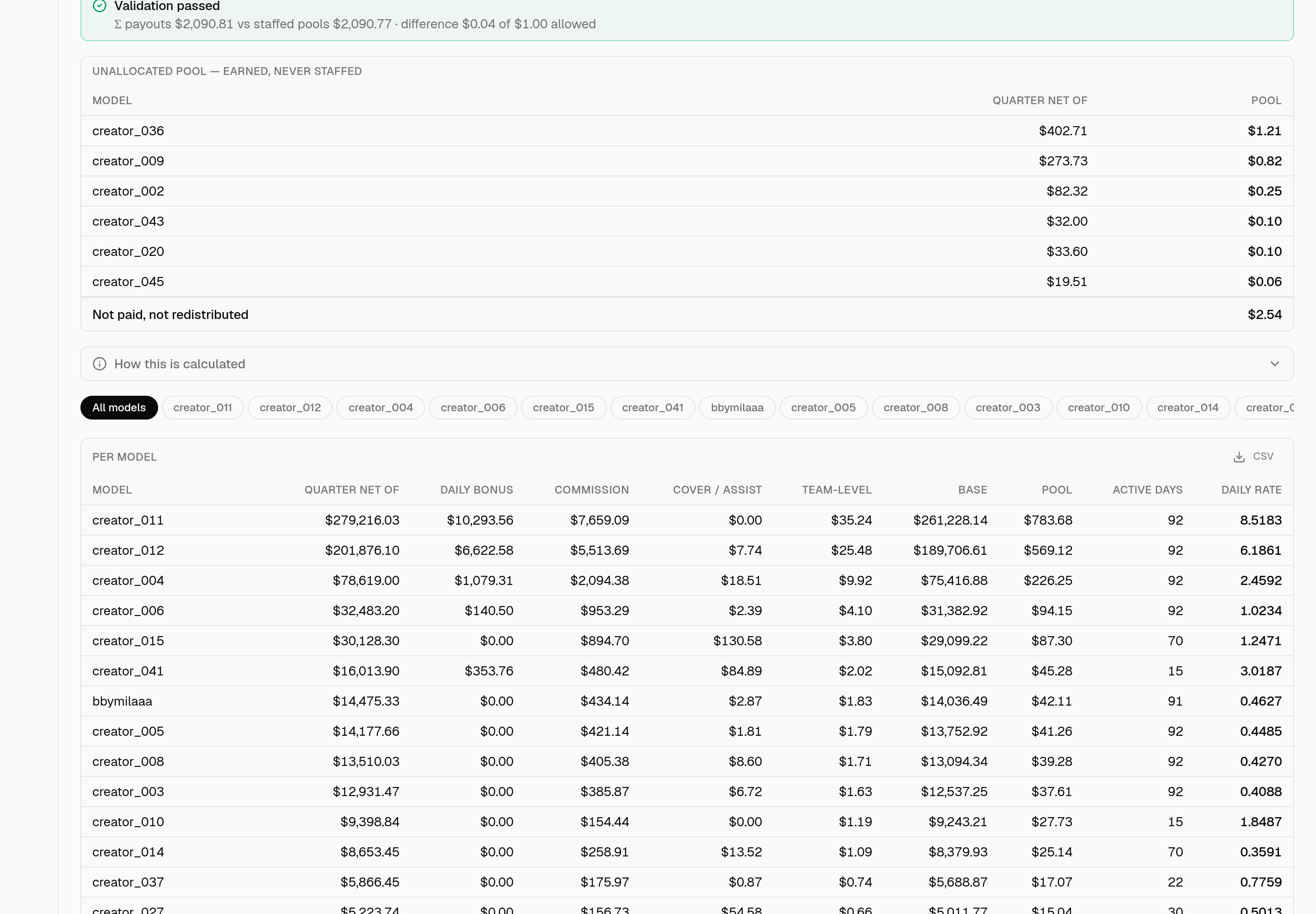Viewport: 1316px width, 914px height.
Task: Click creator_043 in the unallocated pool table
Action: point(128,222)
